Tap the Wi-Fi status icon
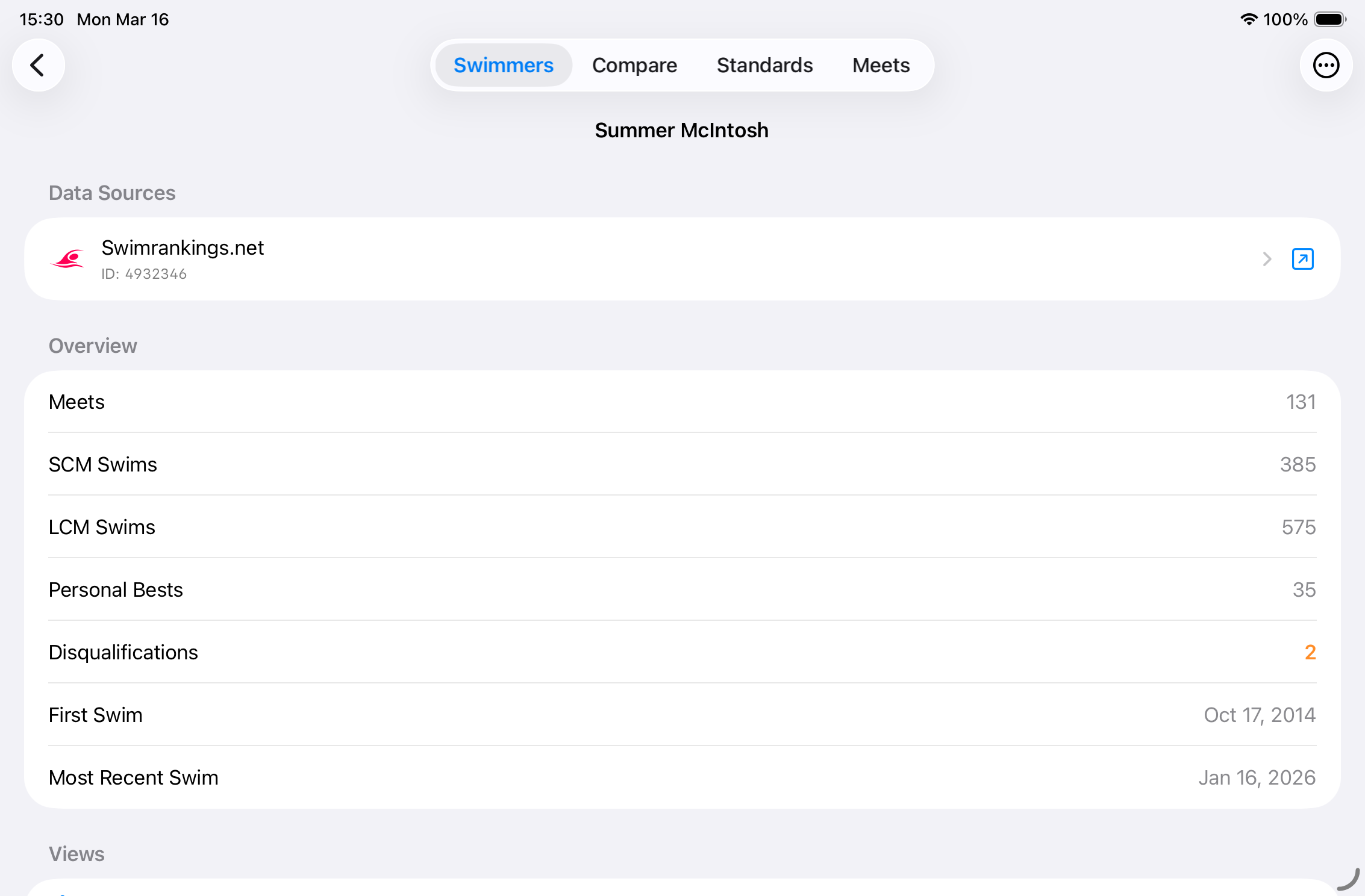This screenshot has width=1365, height=896. tap(1249, 19)
